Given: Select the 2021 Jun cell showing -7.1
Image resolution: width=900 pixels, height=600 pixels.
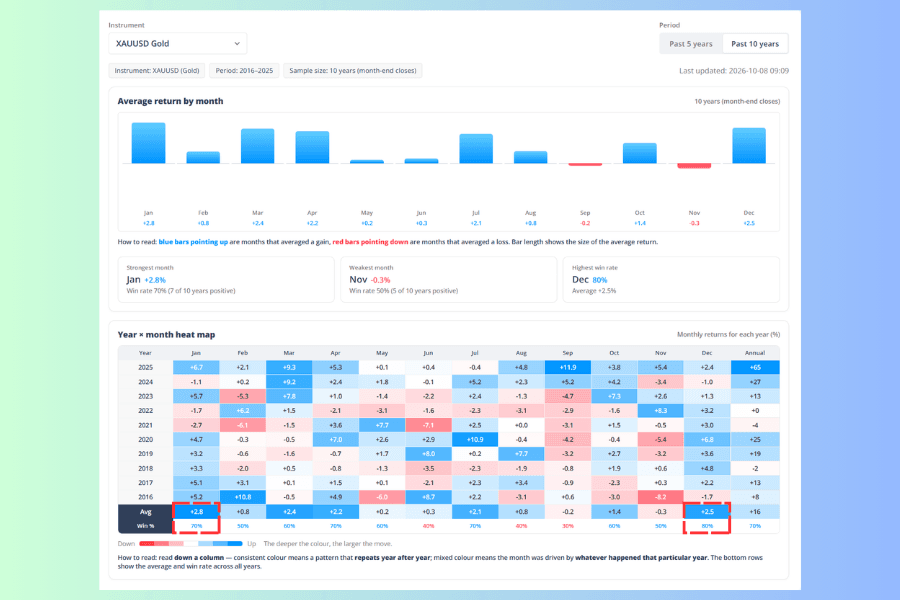Looking at the screenshot, I should pos(428,425).
